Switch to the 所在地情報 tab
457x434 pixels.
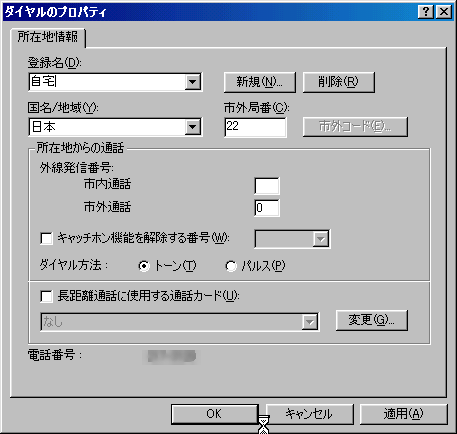click(48, 37)
